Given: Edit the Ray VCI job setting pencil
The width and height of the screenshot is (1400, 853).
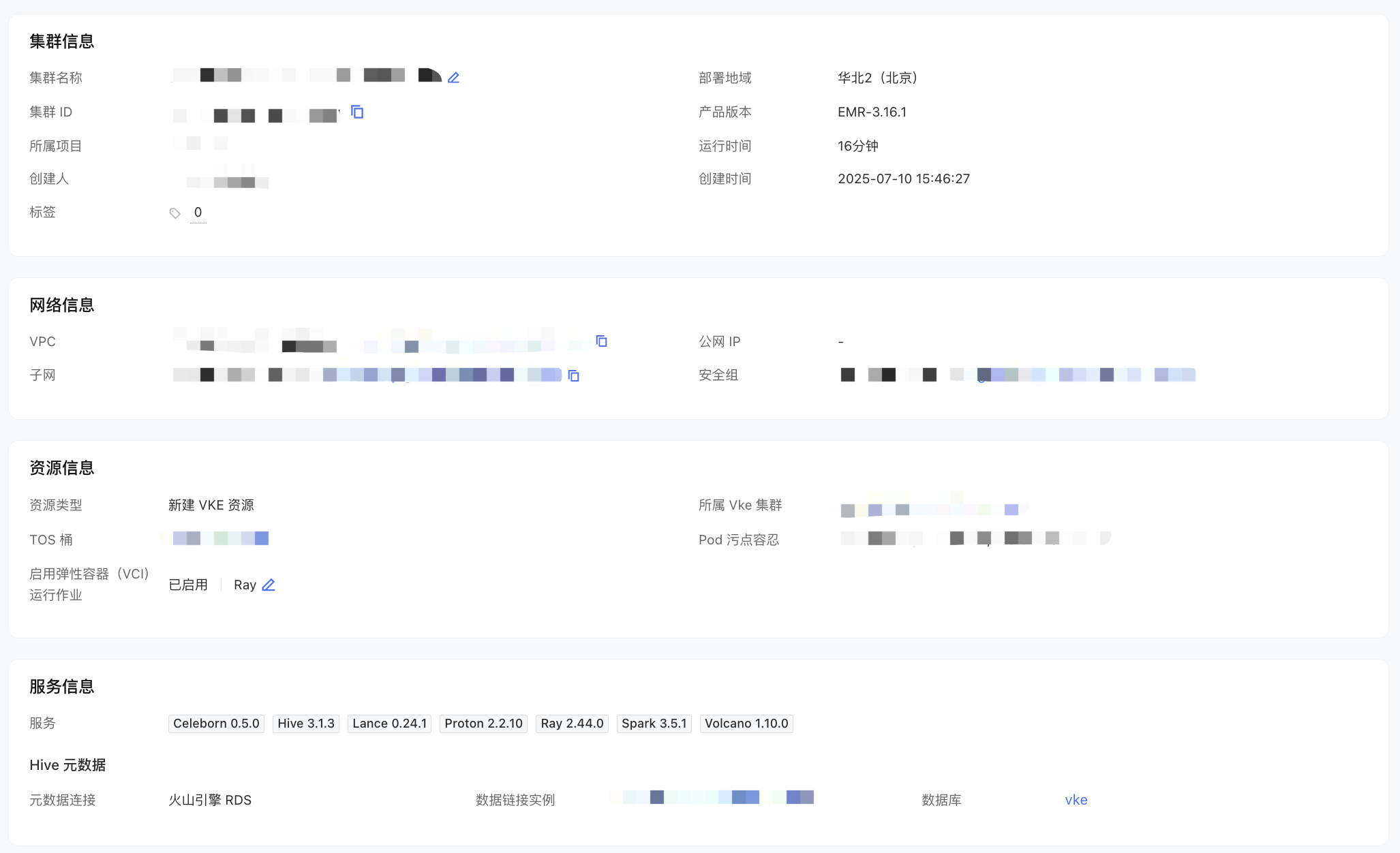Looking at the screenshot, I should [269, 585].
